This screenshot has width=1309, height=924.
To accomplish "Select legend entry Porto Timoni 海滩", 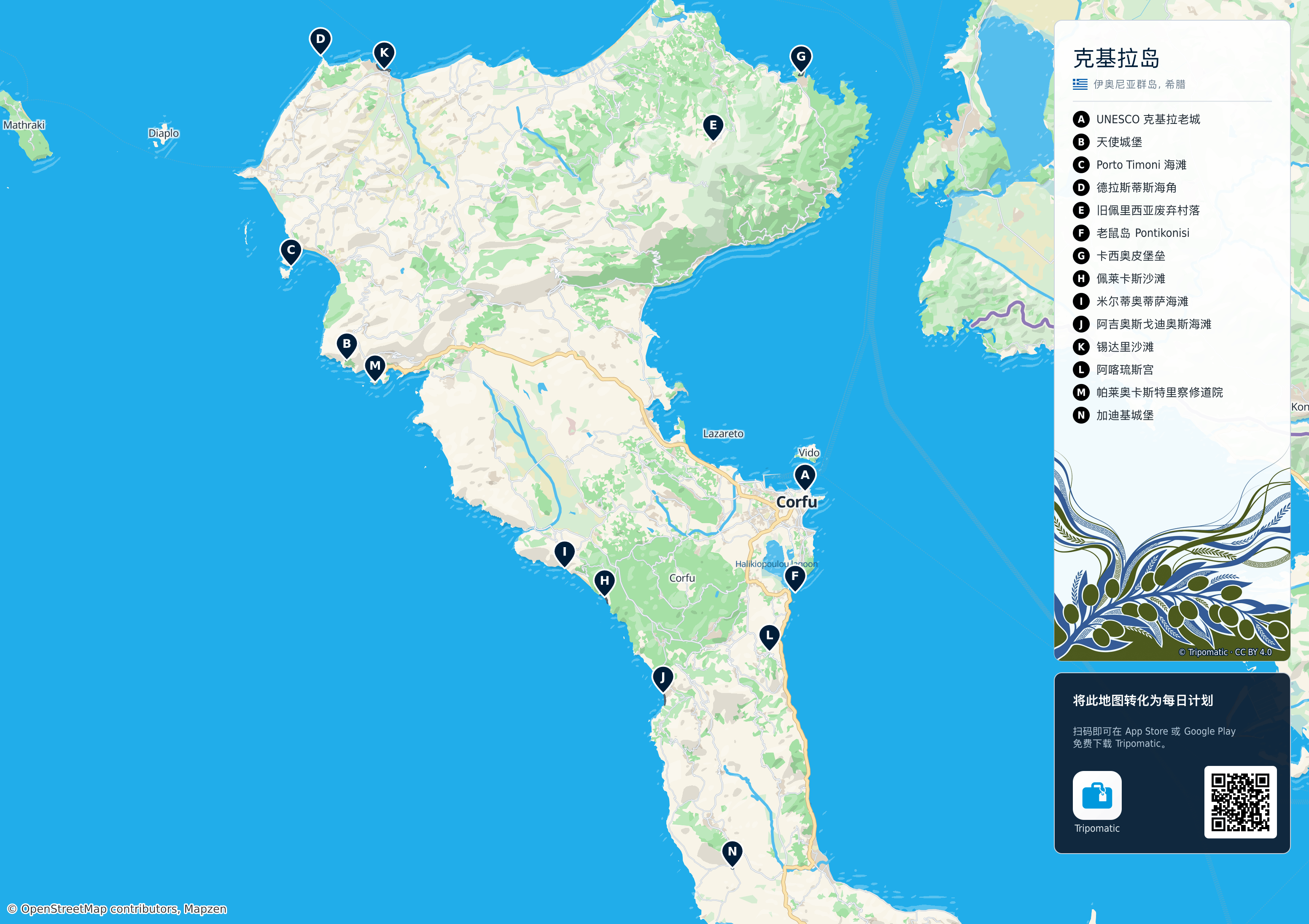I will 1142,165.
